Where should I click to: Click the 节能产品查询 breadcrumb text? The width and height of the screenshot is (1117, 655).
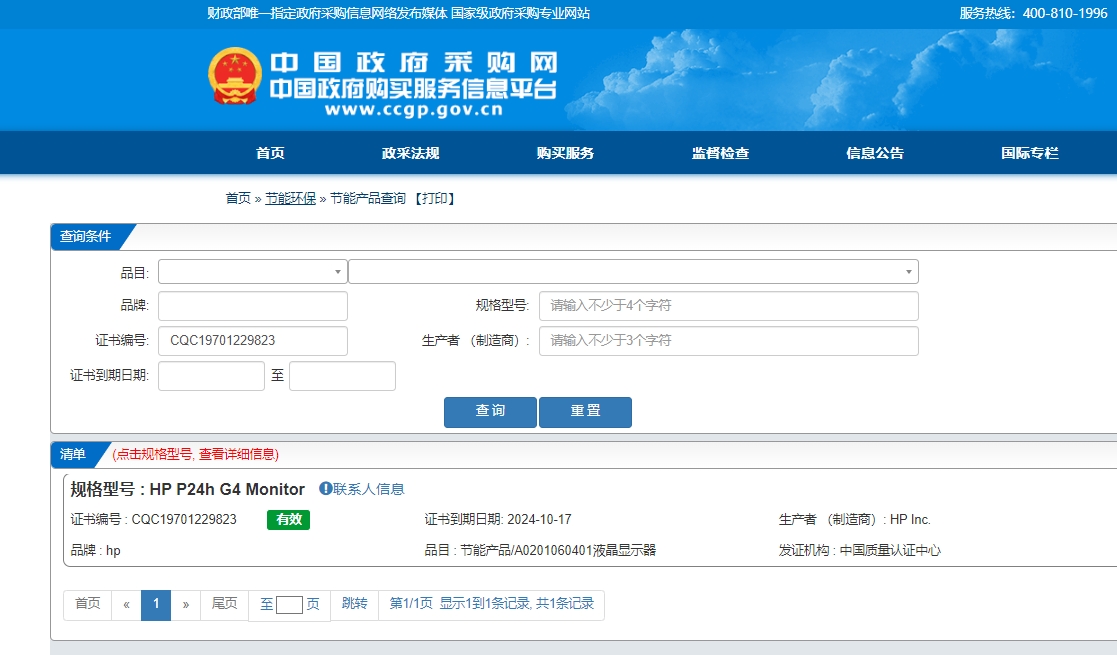(368, 198)
